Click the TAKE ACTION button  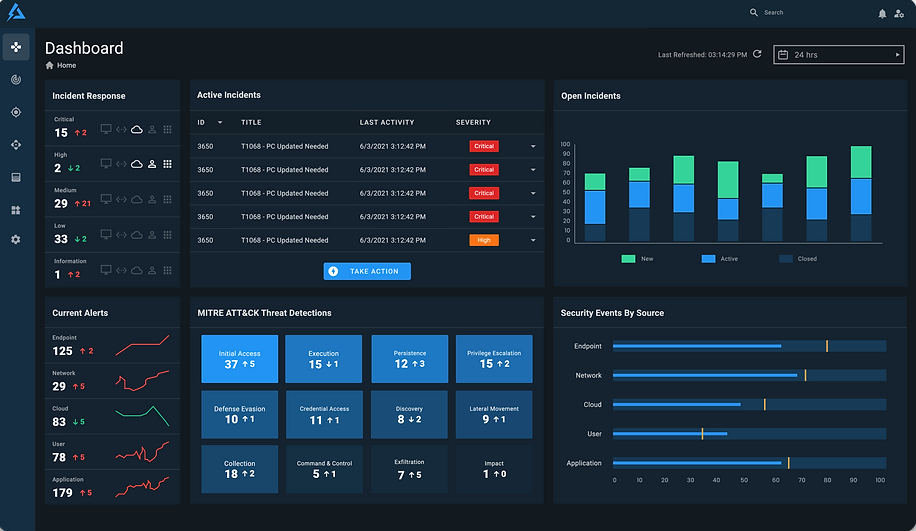(367, 271)
